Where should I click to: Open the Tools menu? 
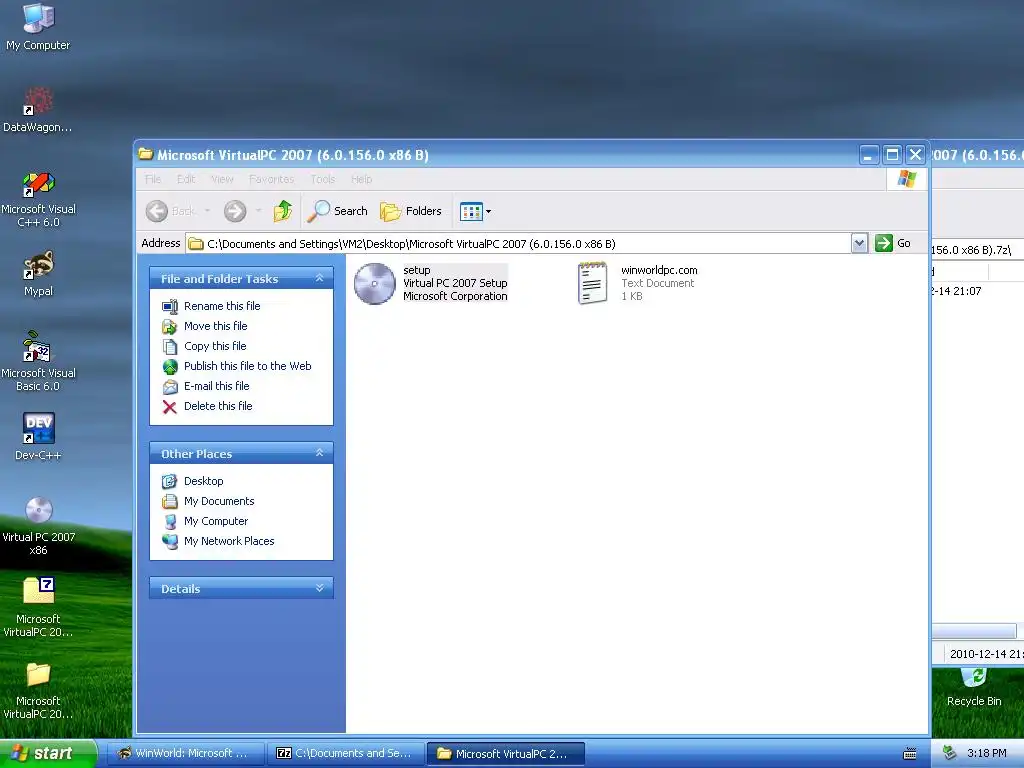[323, 179]
